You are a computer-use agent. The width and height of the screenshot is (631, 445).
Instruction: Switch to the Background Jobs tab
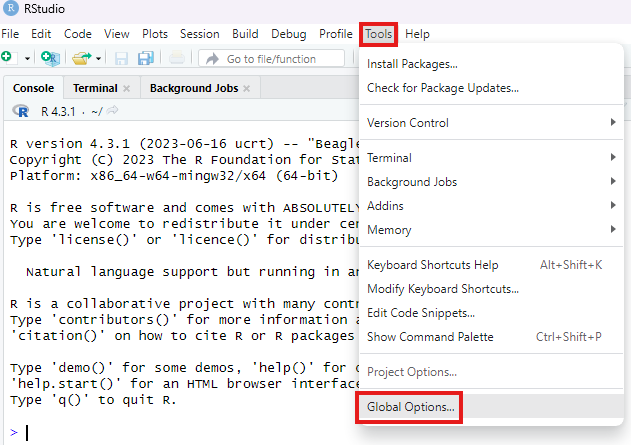click(x=194, y=88)
